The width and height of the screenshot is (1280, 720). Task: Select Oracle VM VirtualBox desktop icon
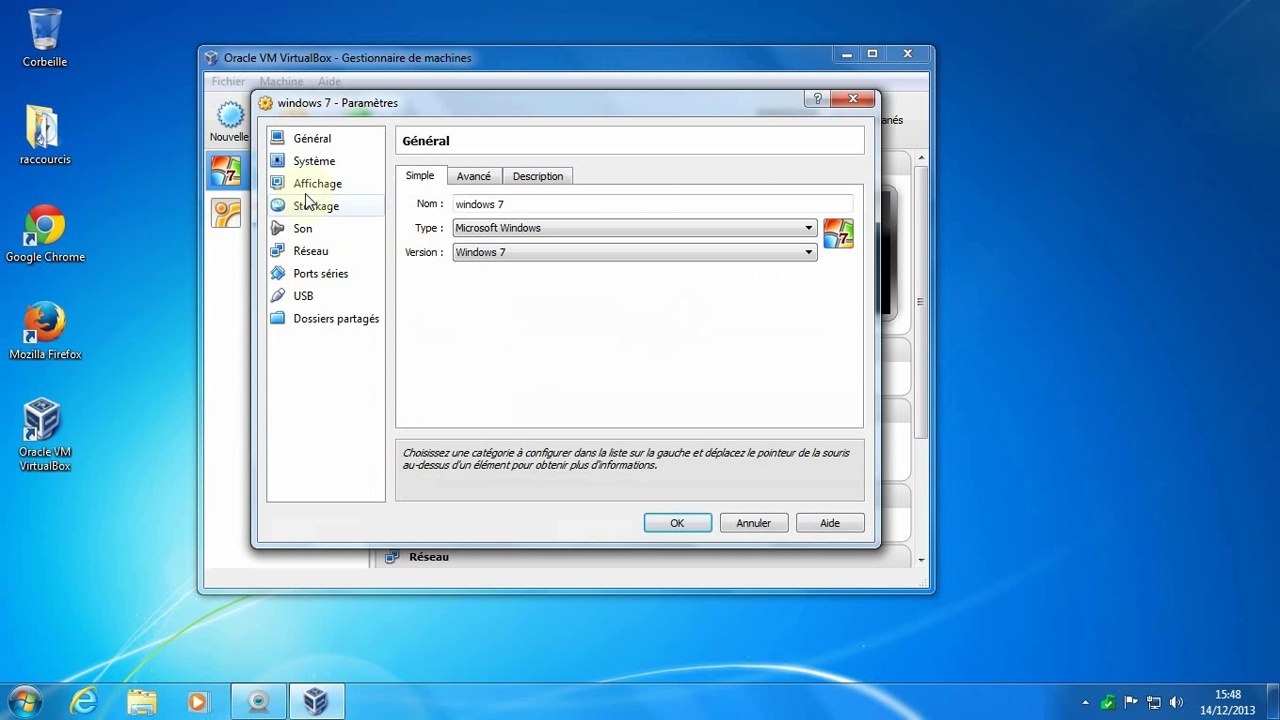pos(45,435)
